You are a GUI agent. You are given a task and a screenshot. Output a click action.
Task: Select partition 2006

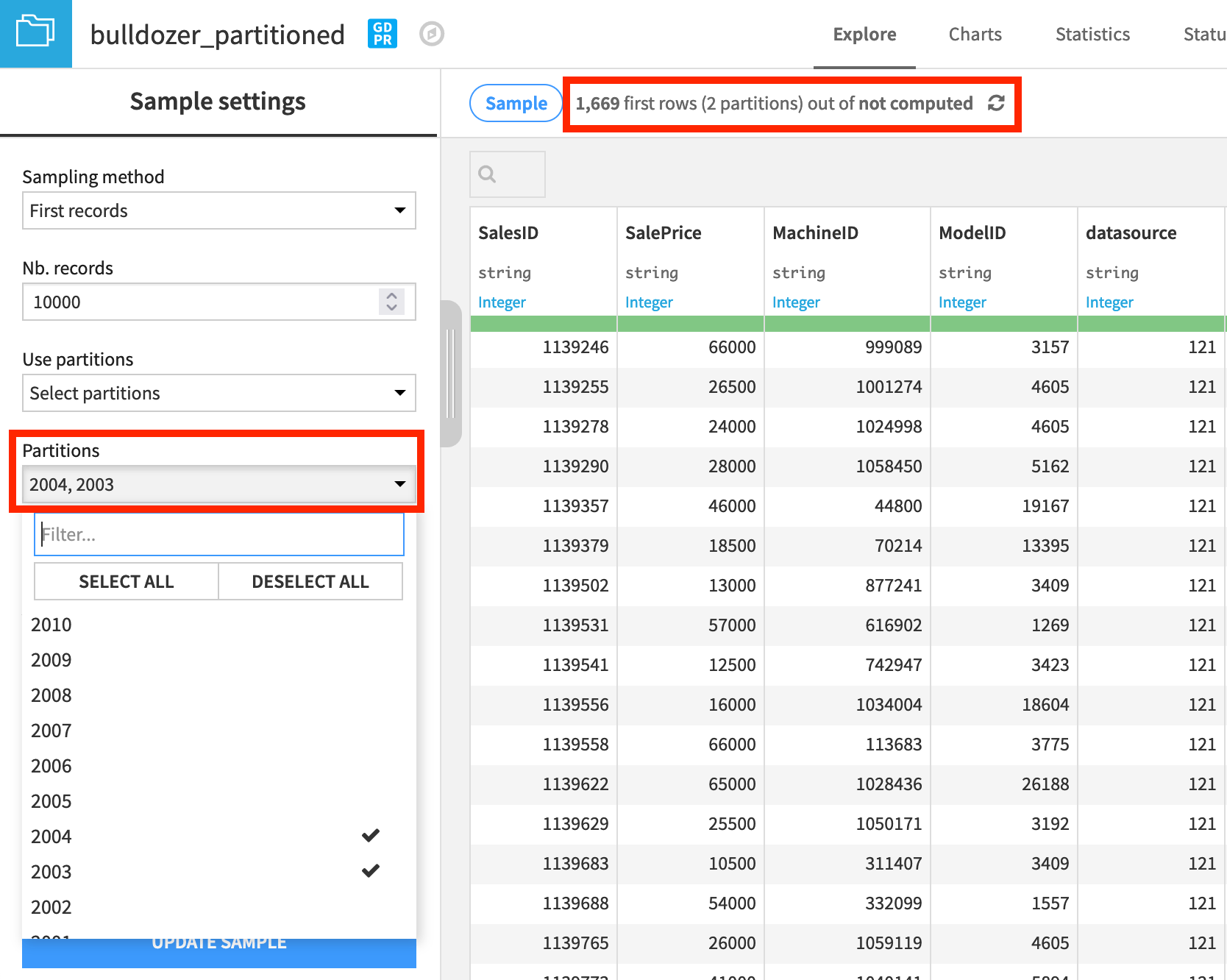[x=219, y=766]
